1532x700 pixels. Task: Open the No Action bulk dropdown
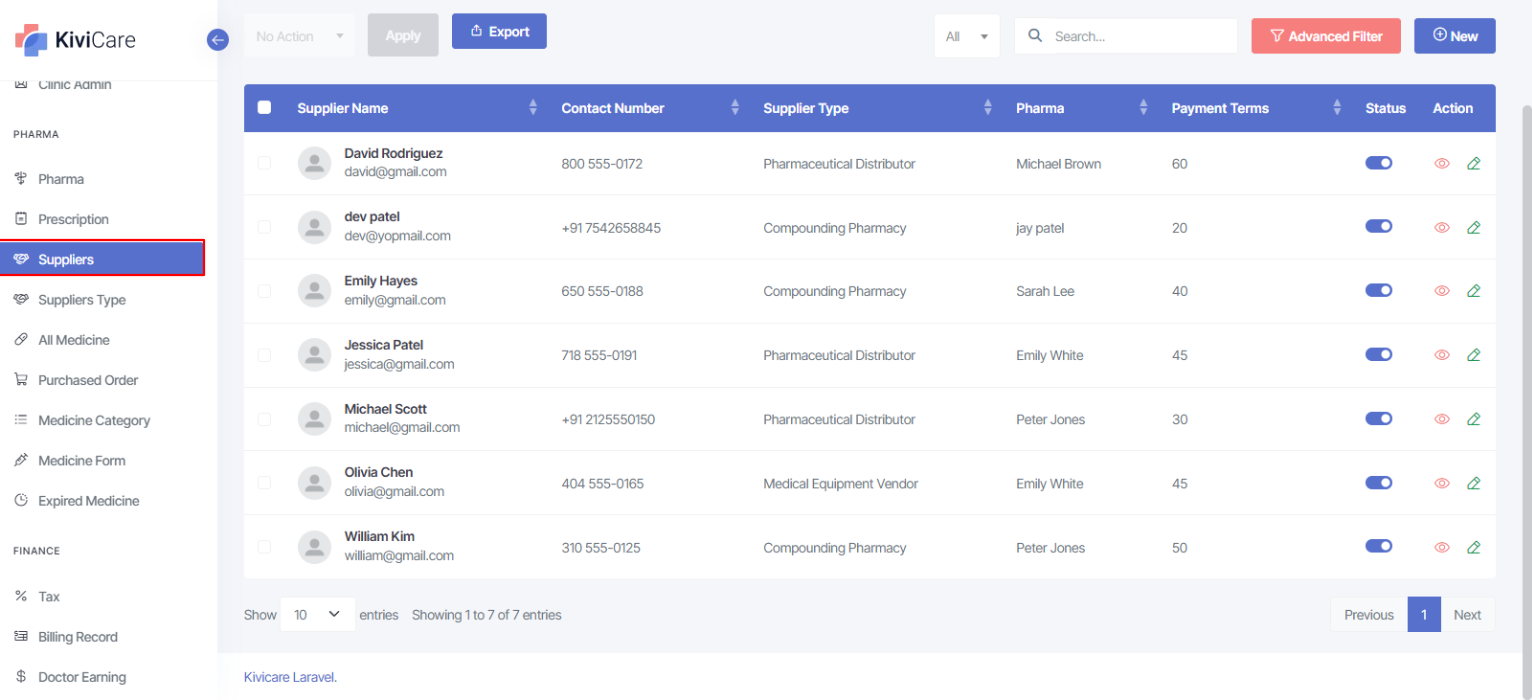(x=299, y=36)
